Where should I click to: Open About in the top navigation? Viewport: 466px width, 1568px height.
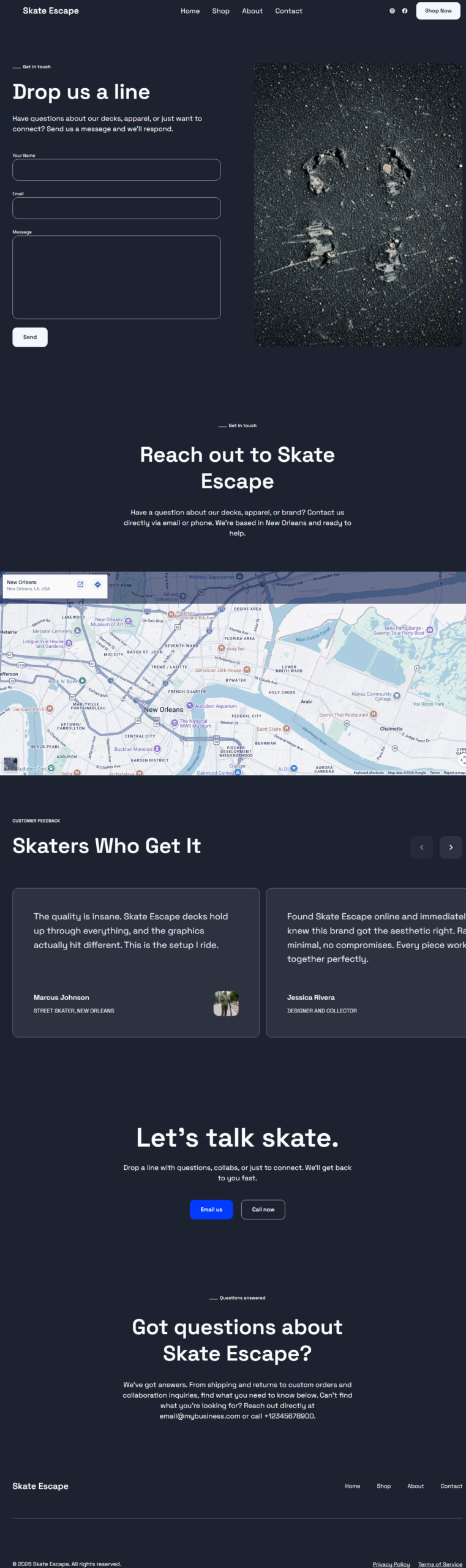tap(252, 11)
